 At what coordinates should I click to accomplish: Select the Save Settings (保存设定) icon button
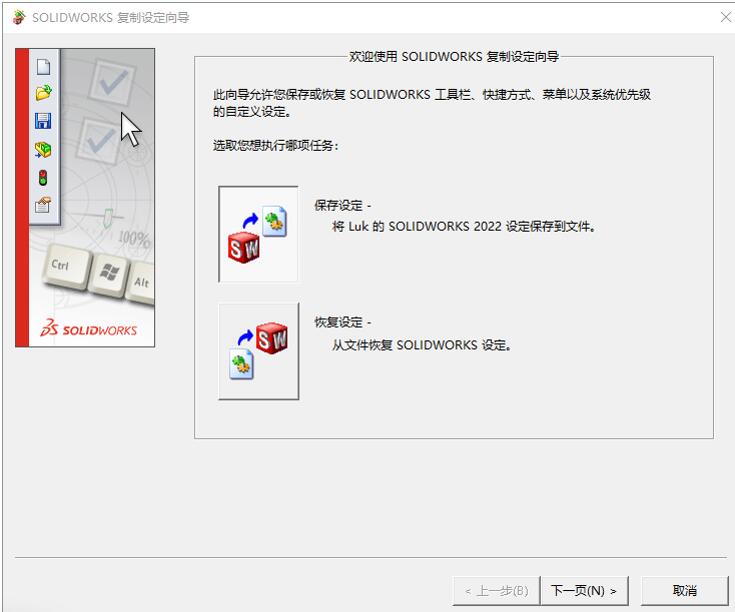[x=258, y=234]
